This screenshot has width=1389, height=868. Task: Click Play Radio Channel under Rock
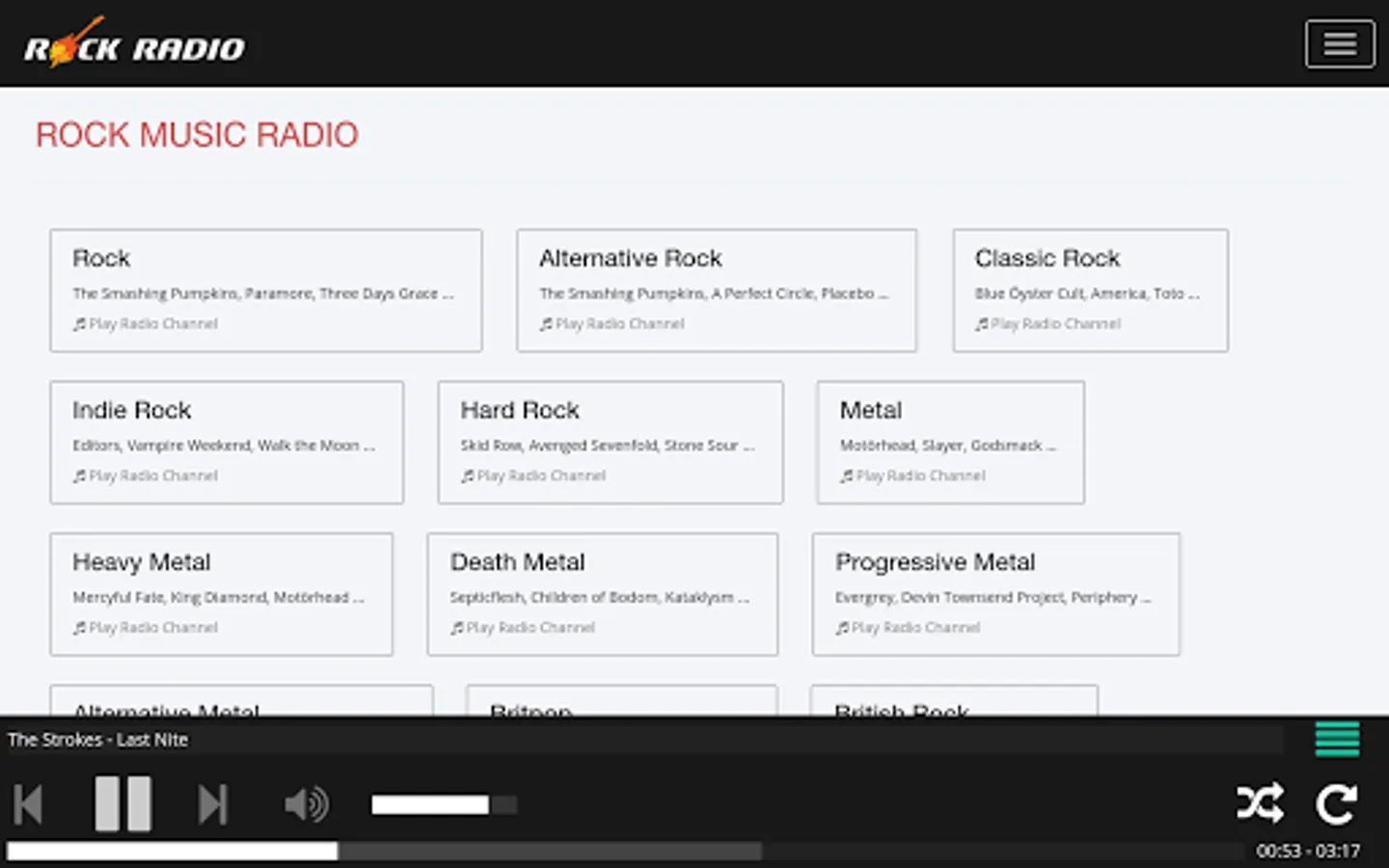click(x=146, y=324)
